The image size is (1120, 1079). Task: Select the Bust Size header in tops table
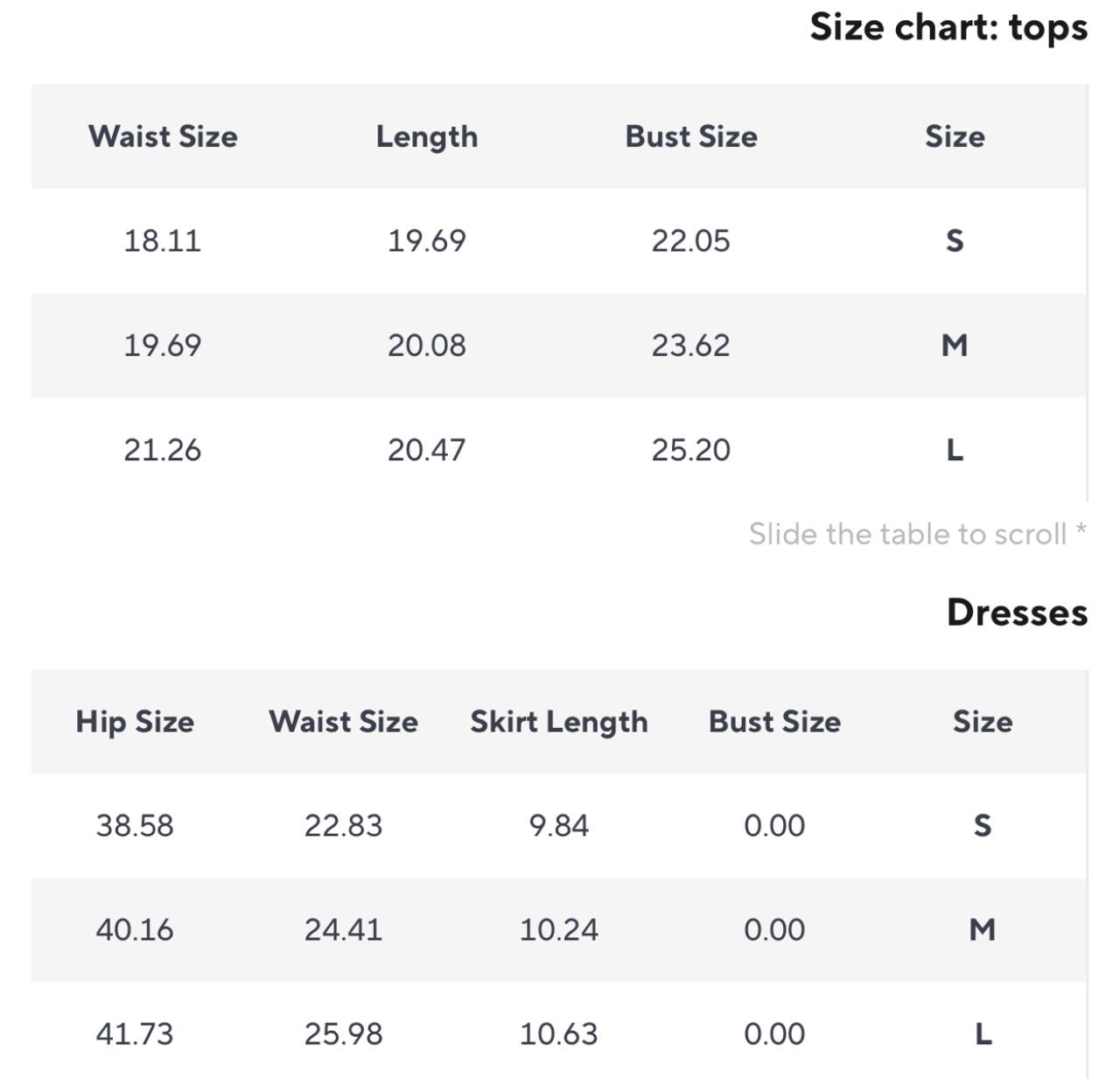coord(691,137)
